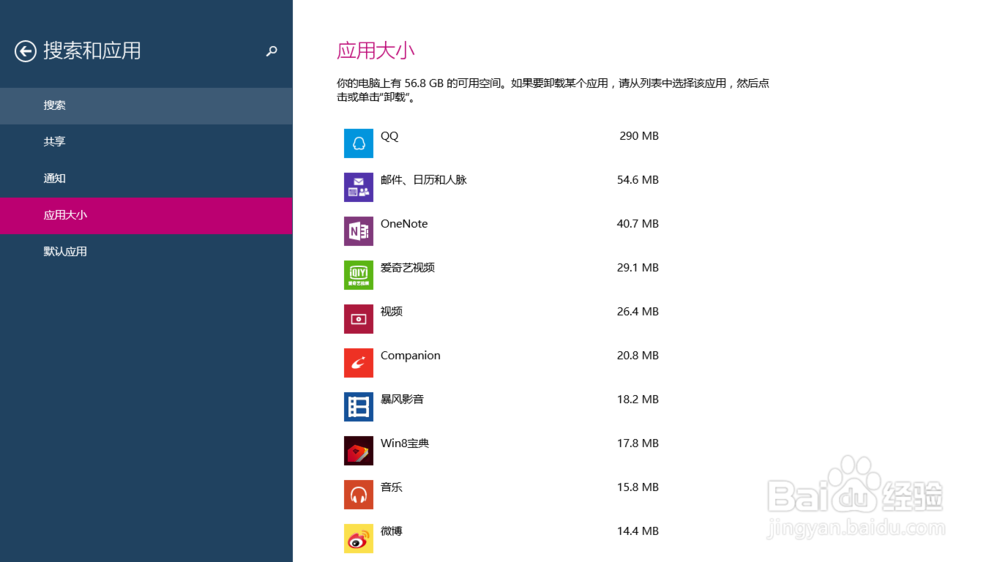Click the 18.2 MB size value
Screen dimensions: 1000x562
pos(638,399)
